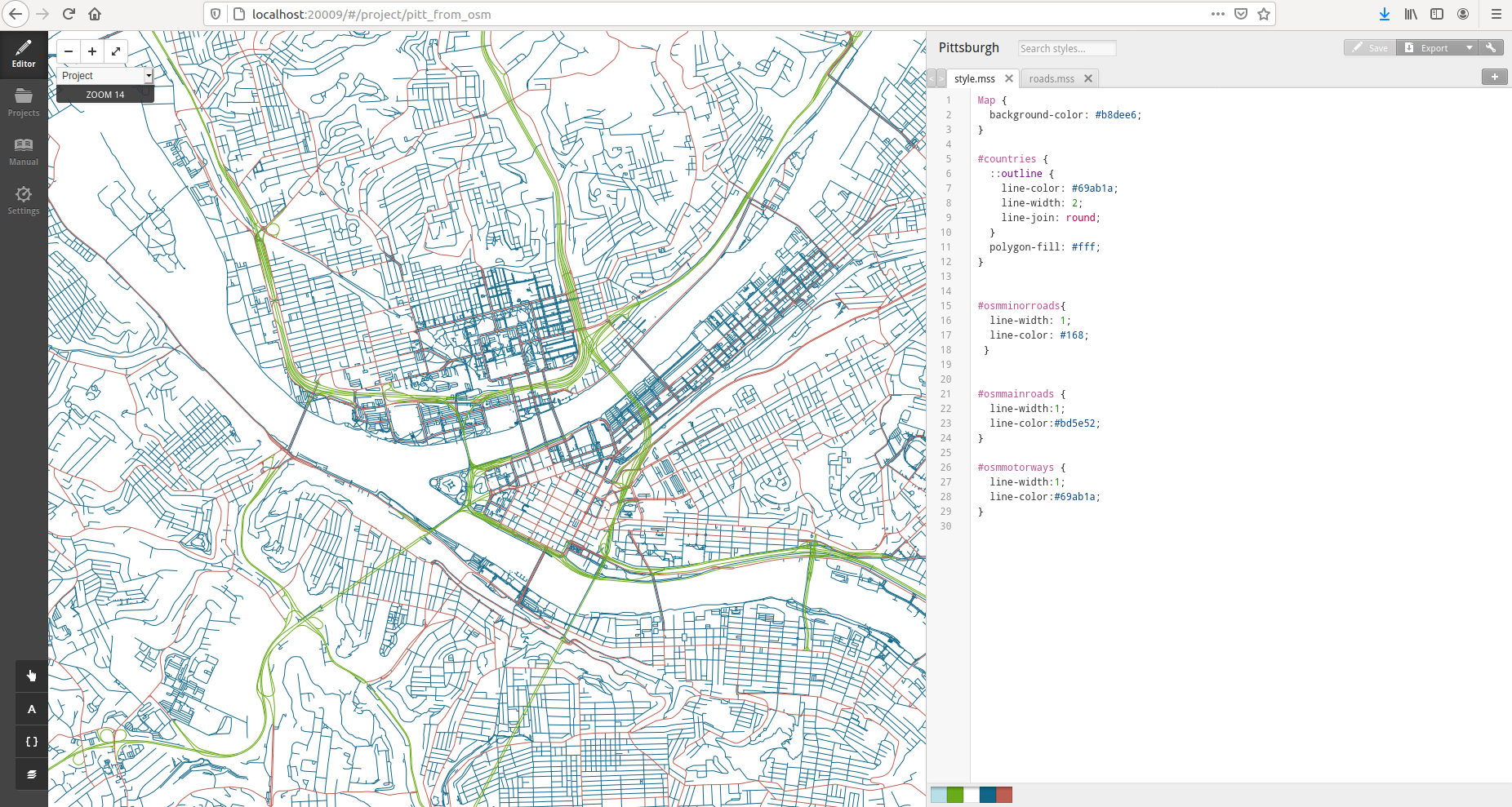The image size is (1512, 807).
Task: Open the fonts panel A icon
Action: [32, 709]
